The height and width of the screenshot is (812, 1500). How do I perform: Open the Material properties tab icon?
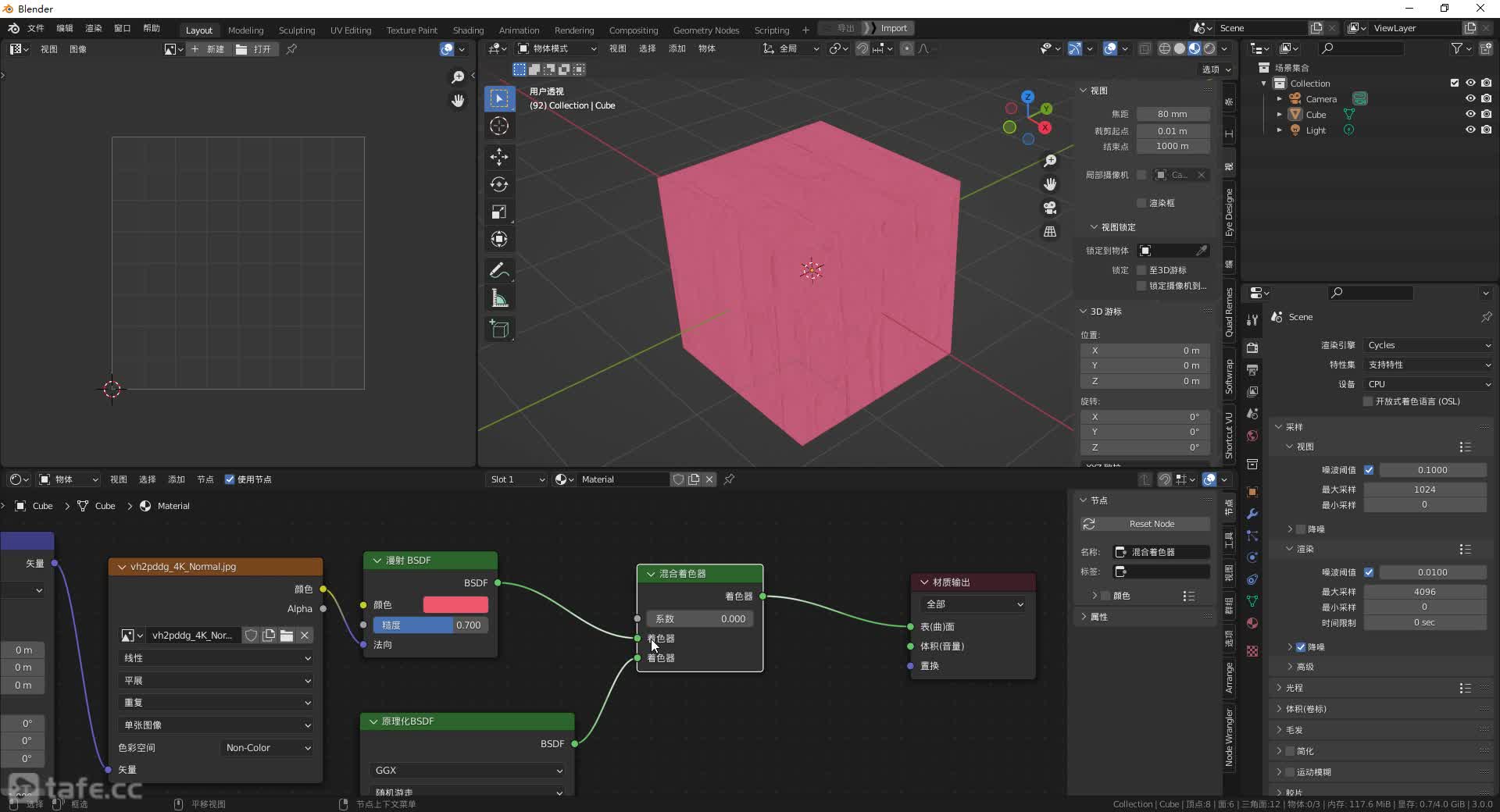[1252, 623]
